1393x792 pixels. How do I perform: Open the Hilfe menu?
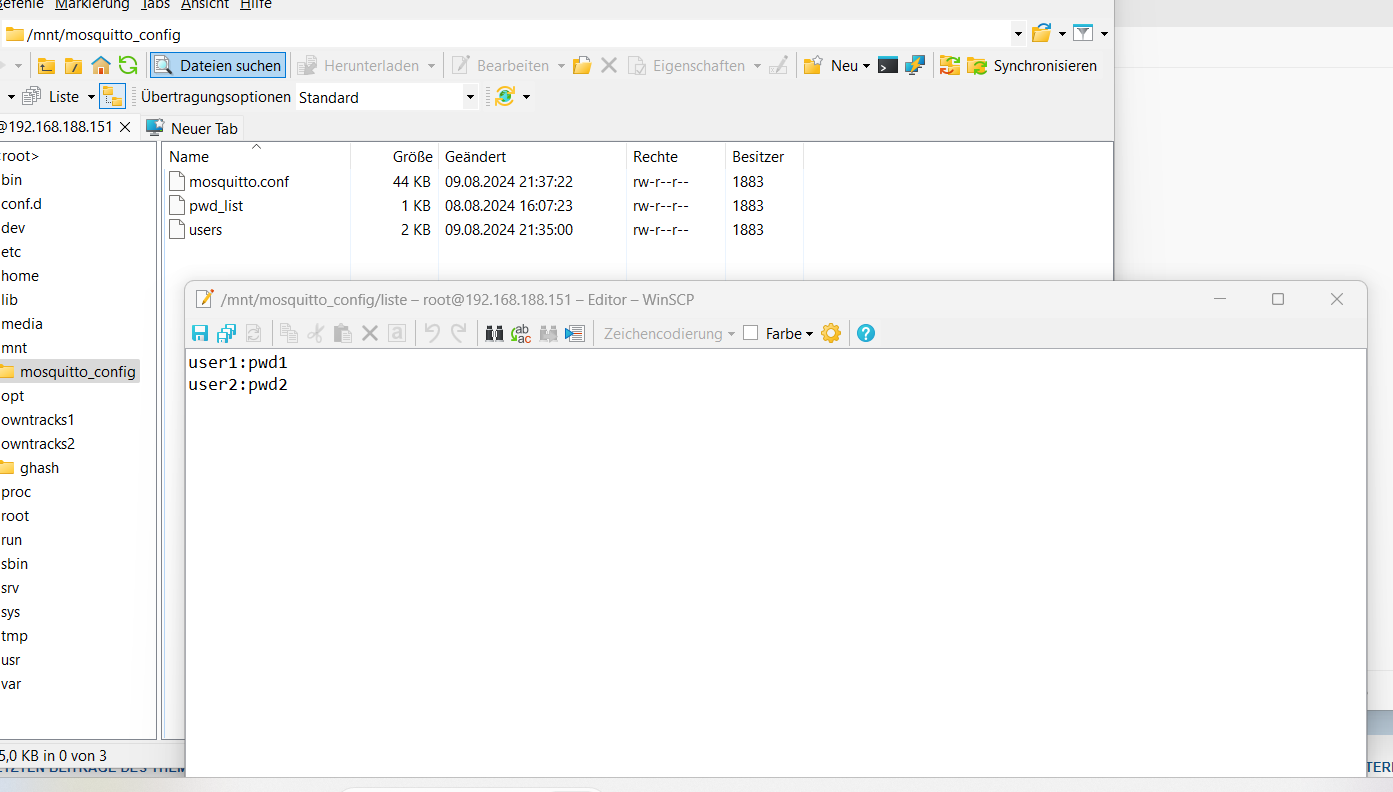tap(255, 5)
